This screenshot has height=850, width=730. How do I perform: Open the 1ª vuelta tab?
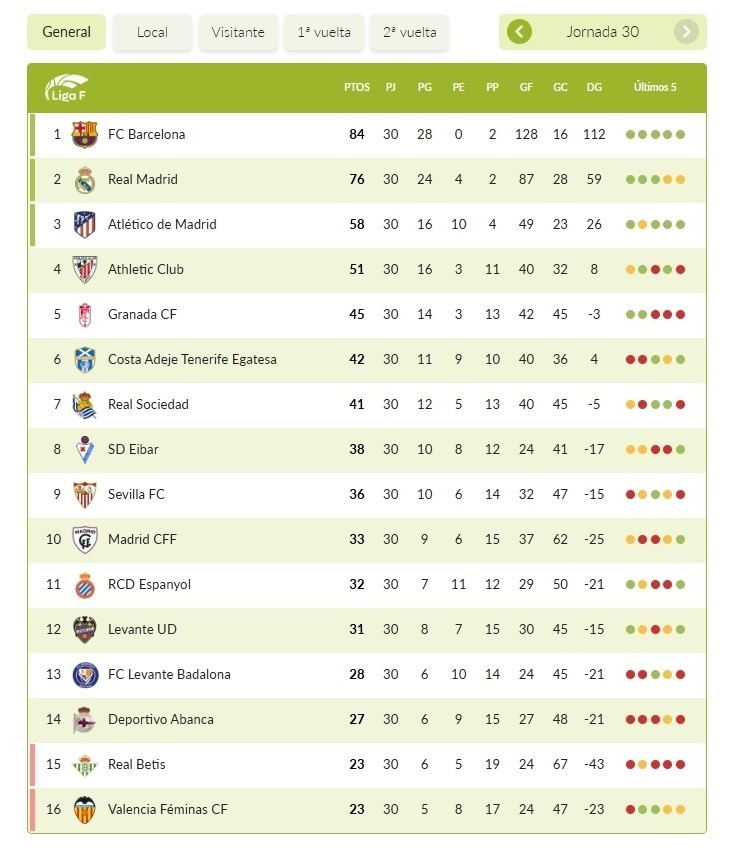tap(324, 32)
